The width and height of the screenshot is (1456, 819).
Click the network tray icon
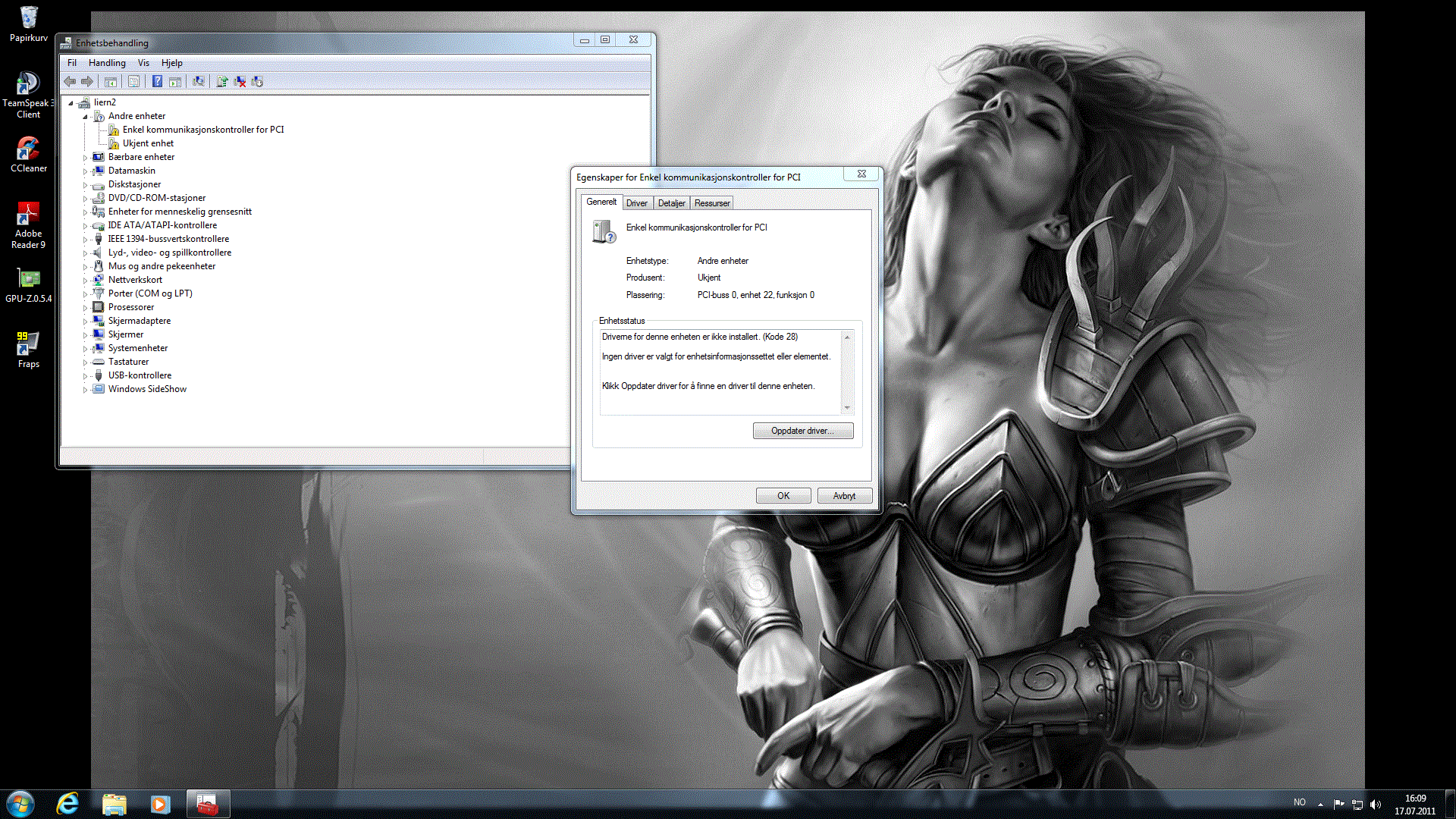(1357, 804)
